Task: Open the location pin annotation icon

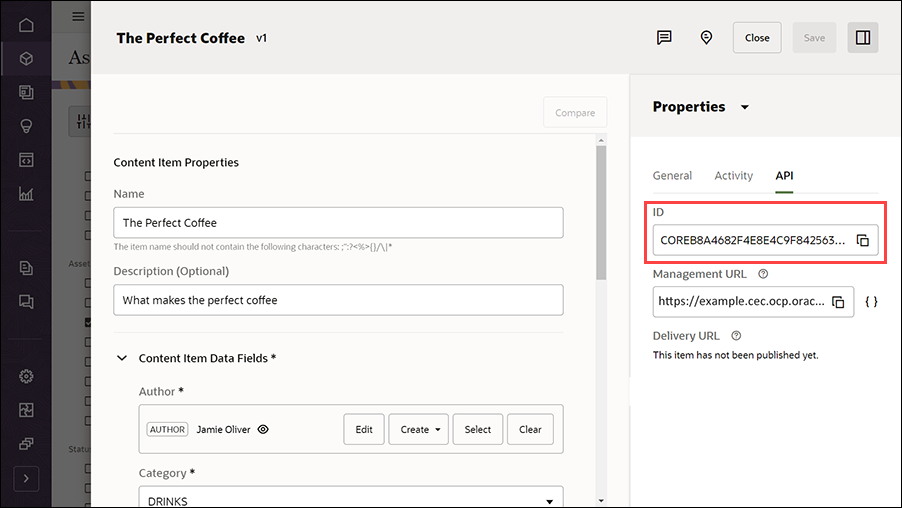Action: pos(706,38)
